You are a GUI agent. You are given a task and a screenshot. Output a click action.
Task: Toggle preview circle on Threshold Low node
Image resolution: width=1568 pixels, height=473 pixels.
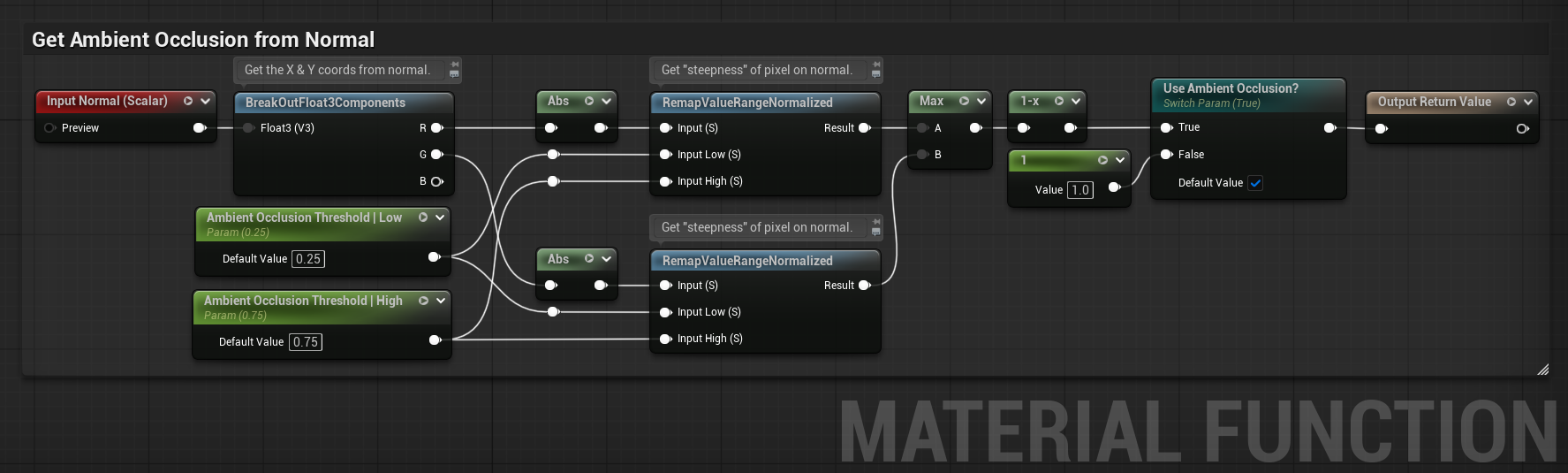pos(423,217)
